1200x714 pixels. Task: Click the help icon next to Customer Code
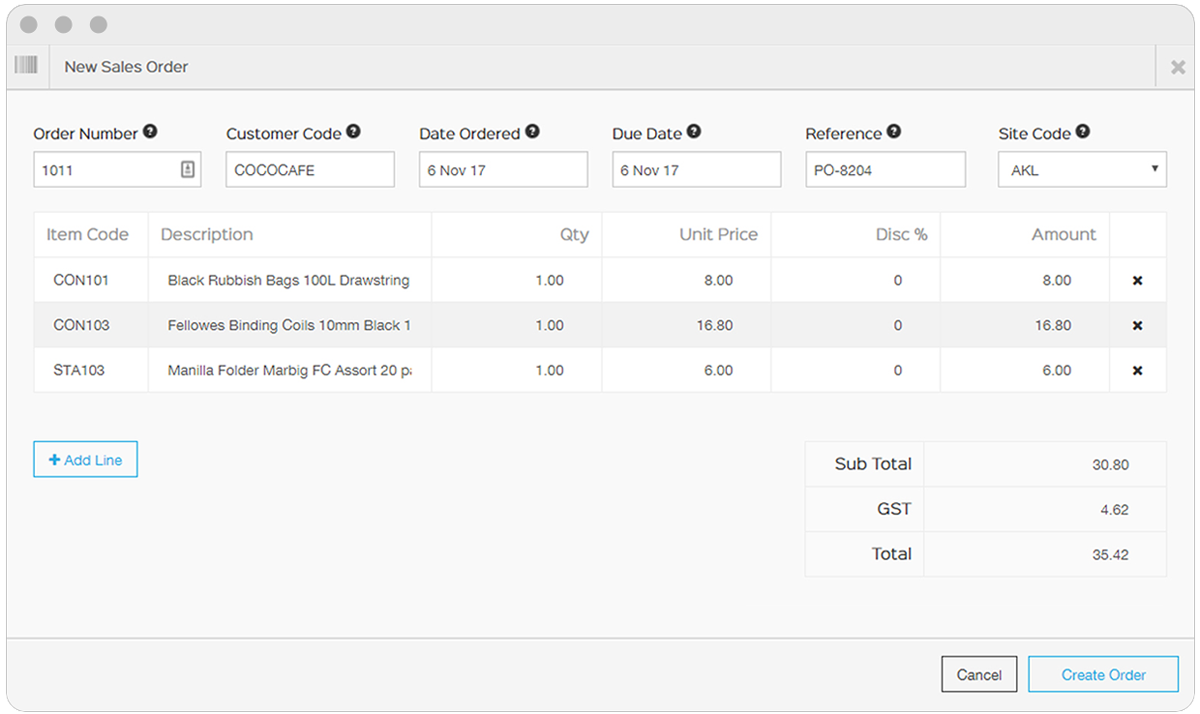point(353,132)
